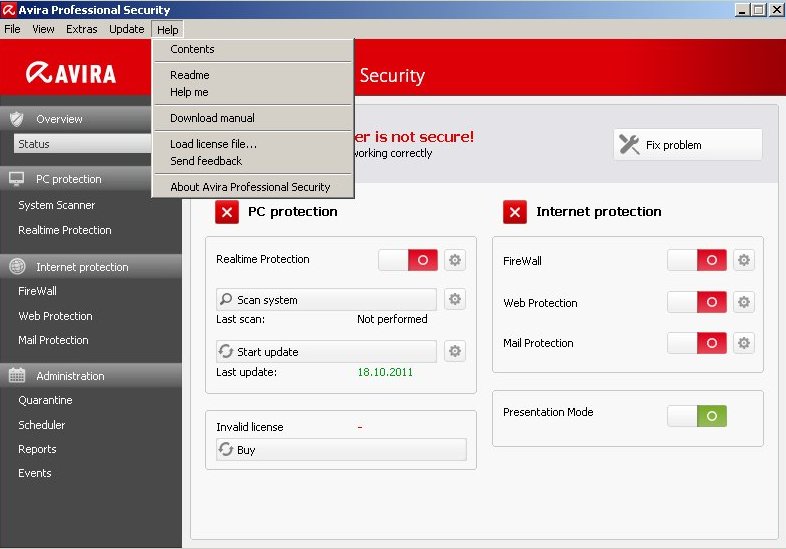The width and height of the screenshot is (786, 549).
Task: Open the File menu
Action: tap(12, 29)
